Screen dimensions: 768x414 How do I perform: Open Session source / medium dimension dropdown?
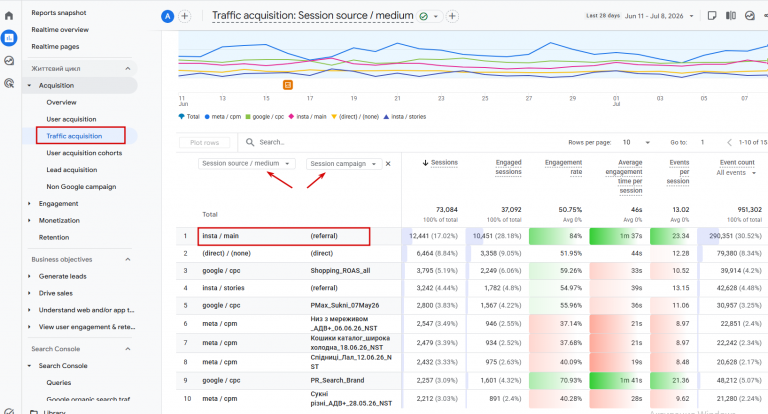click(x=246, y=163)
